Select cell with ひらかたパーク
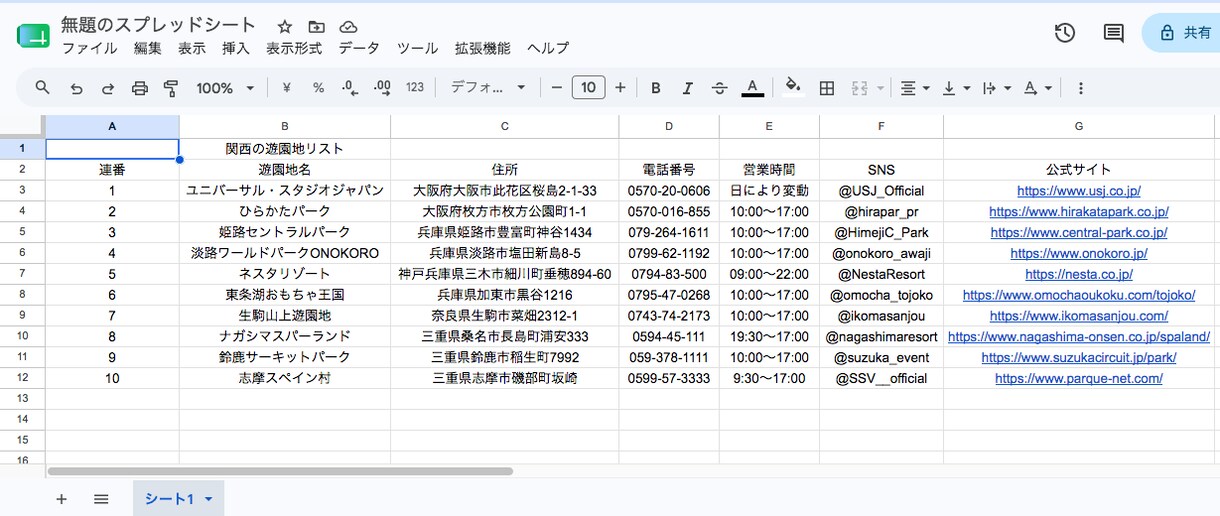Viewport: 1220px width, 516px height. pos(285,211)
